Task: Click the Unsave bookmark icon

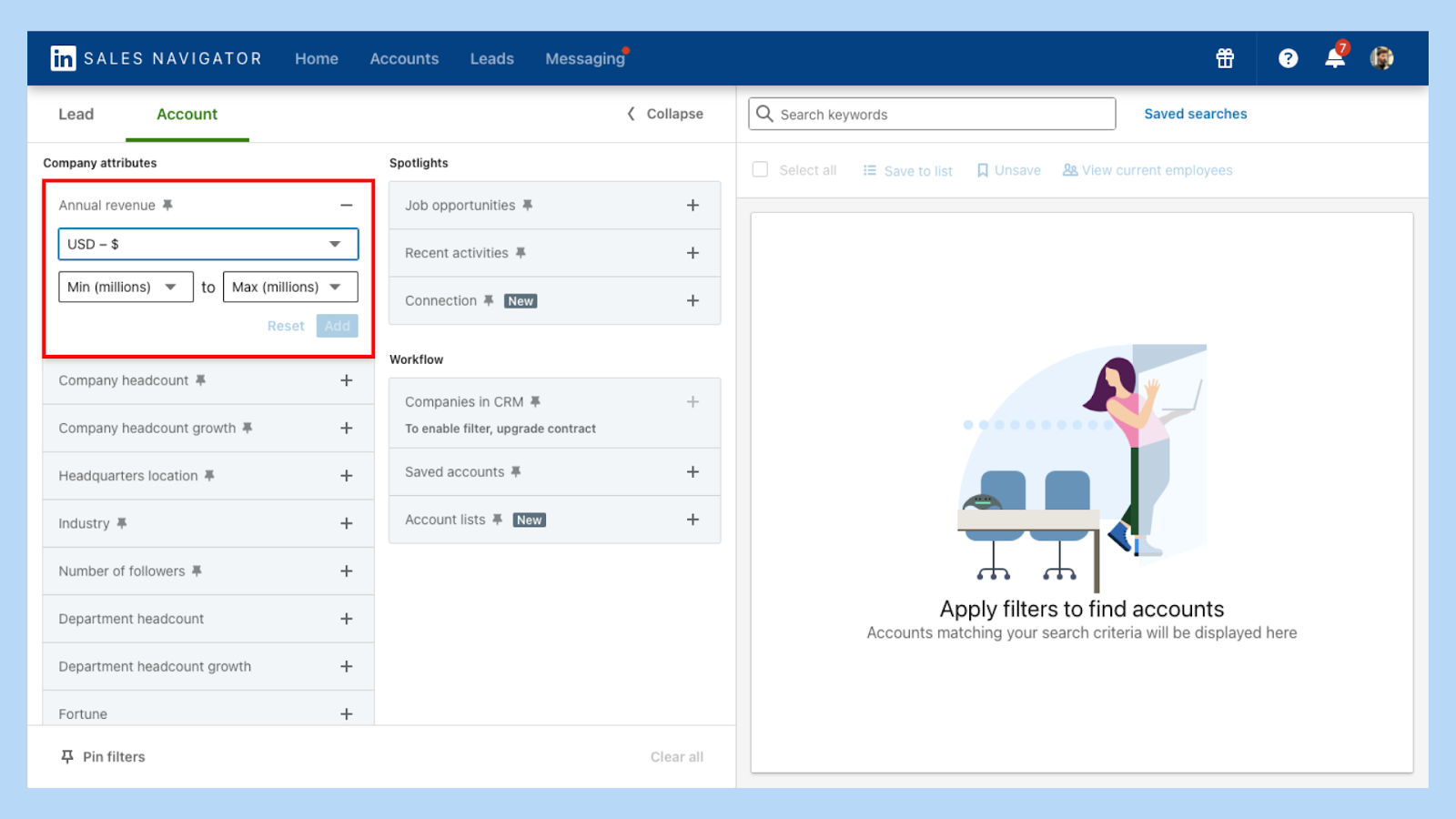Action: pyautogui.click(x=983, y=170)
